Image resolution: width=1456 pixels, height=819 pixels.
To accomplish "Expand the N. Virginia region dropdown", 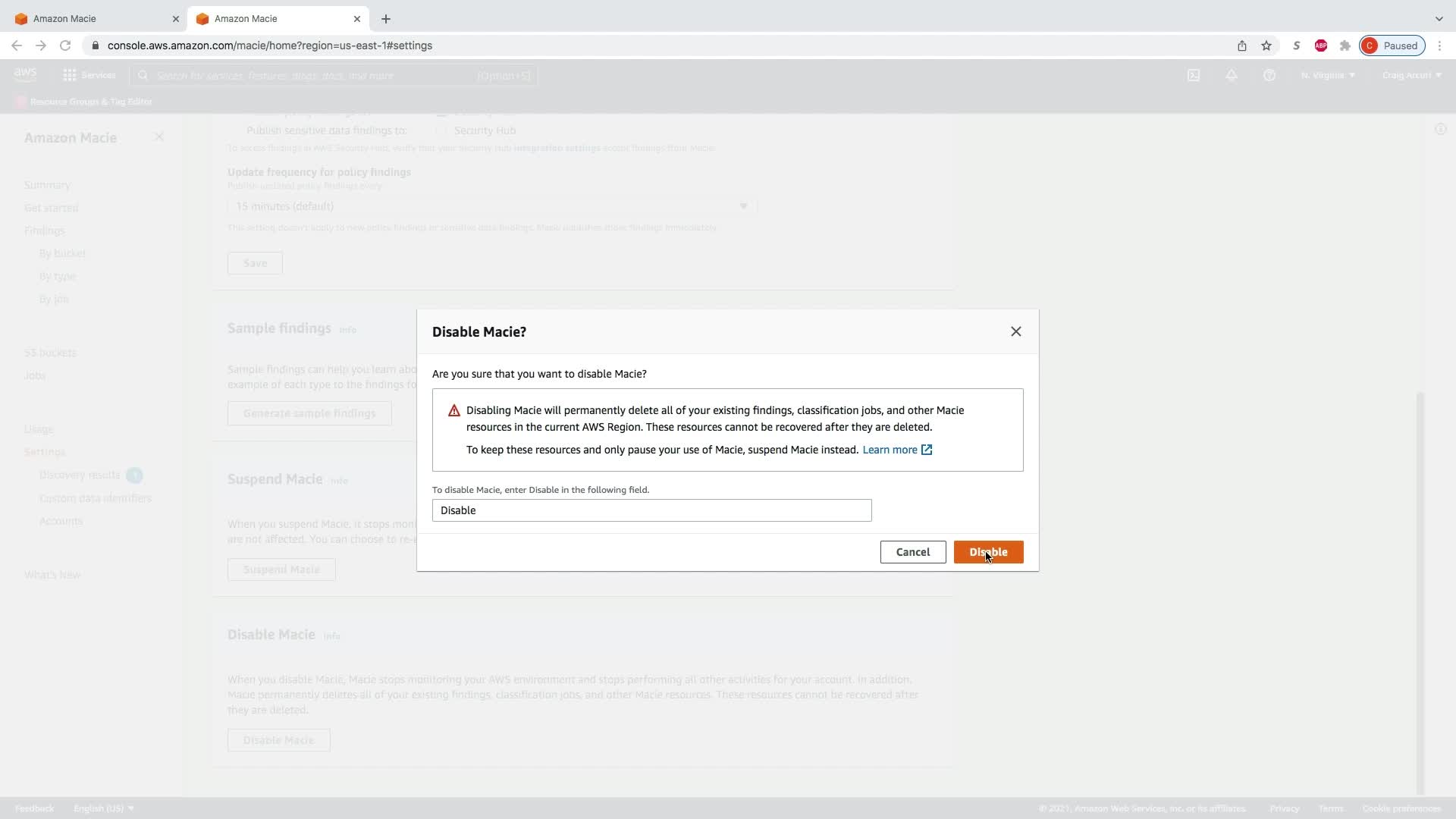I will (x=1327, y=75).
